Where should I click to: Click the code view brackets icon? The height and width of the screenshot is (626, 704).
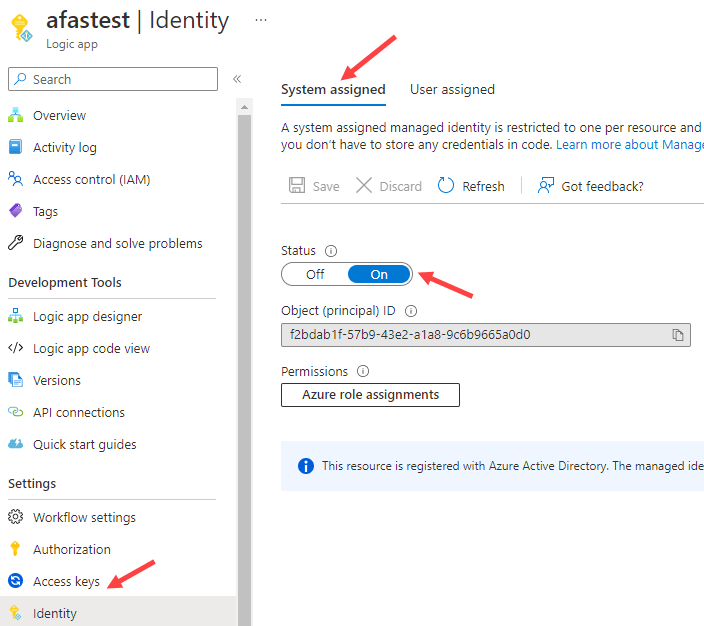16,348
